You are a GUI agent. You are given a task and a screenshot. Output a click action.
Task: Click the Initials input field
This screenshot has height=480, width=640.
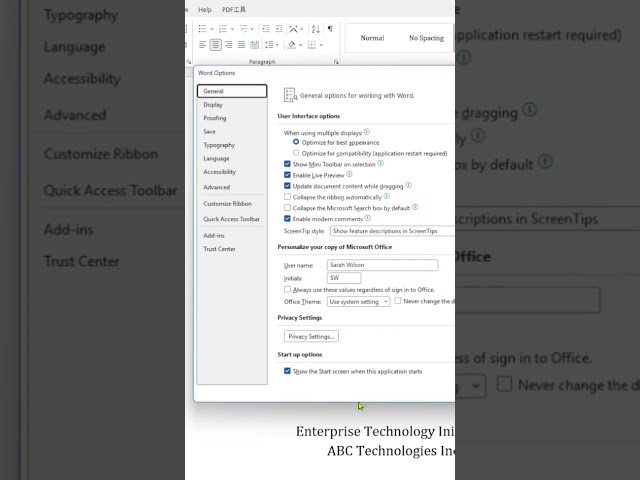(x=344, y=278)
